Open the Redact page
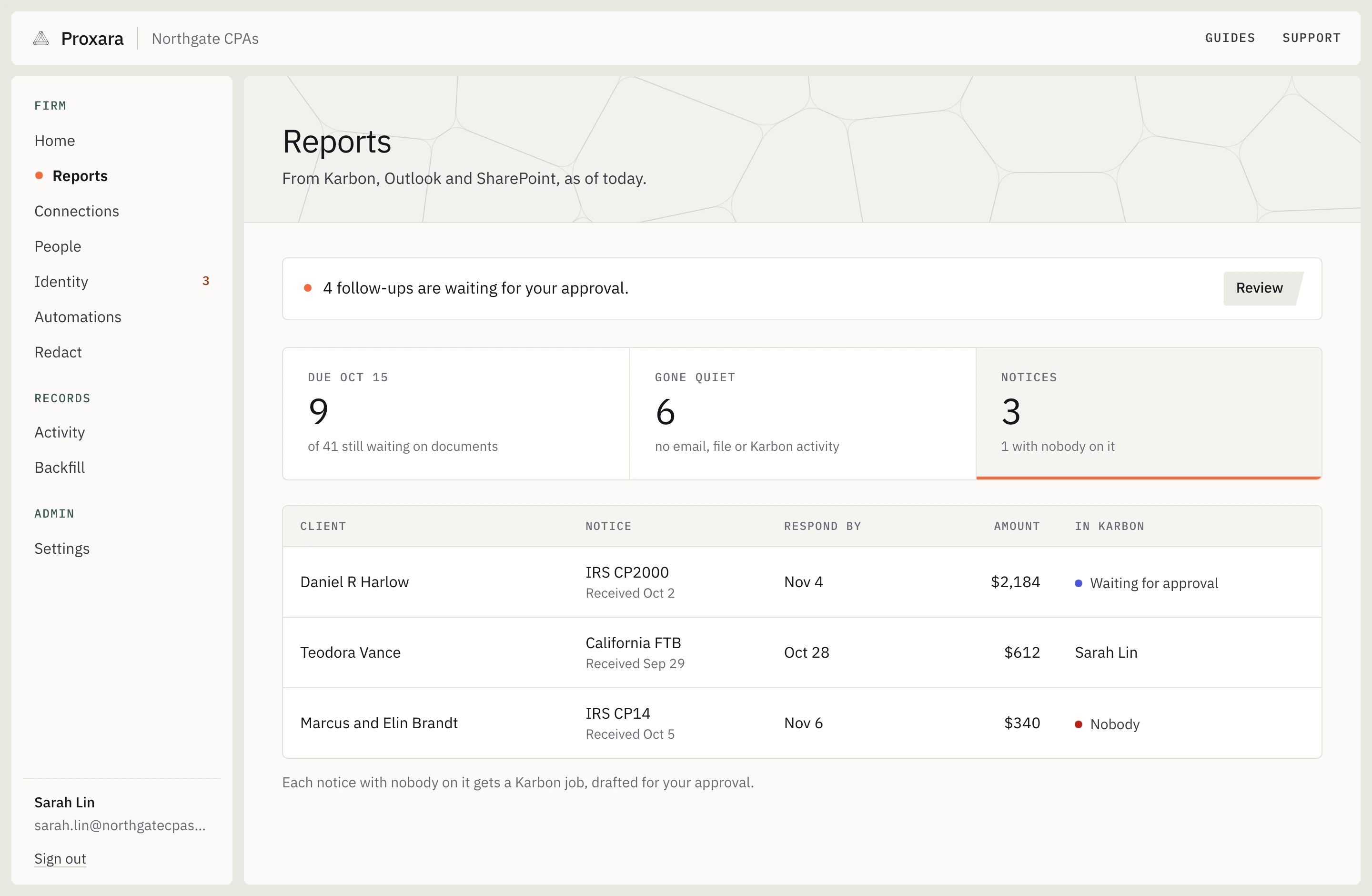 click(x=58, y=352)
